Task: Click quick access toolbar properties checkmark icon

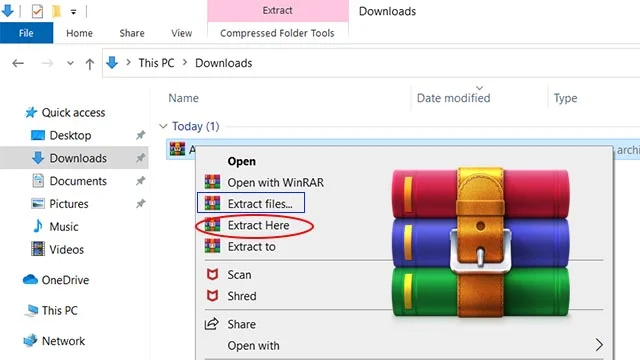Action: coord(37,11)
